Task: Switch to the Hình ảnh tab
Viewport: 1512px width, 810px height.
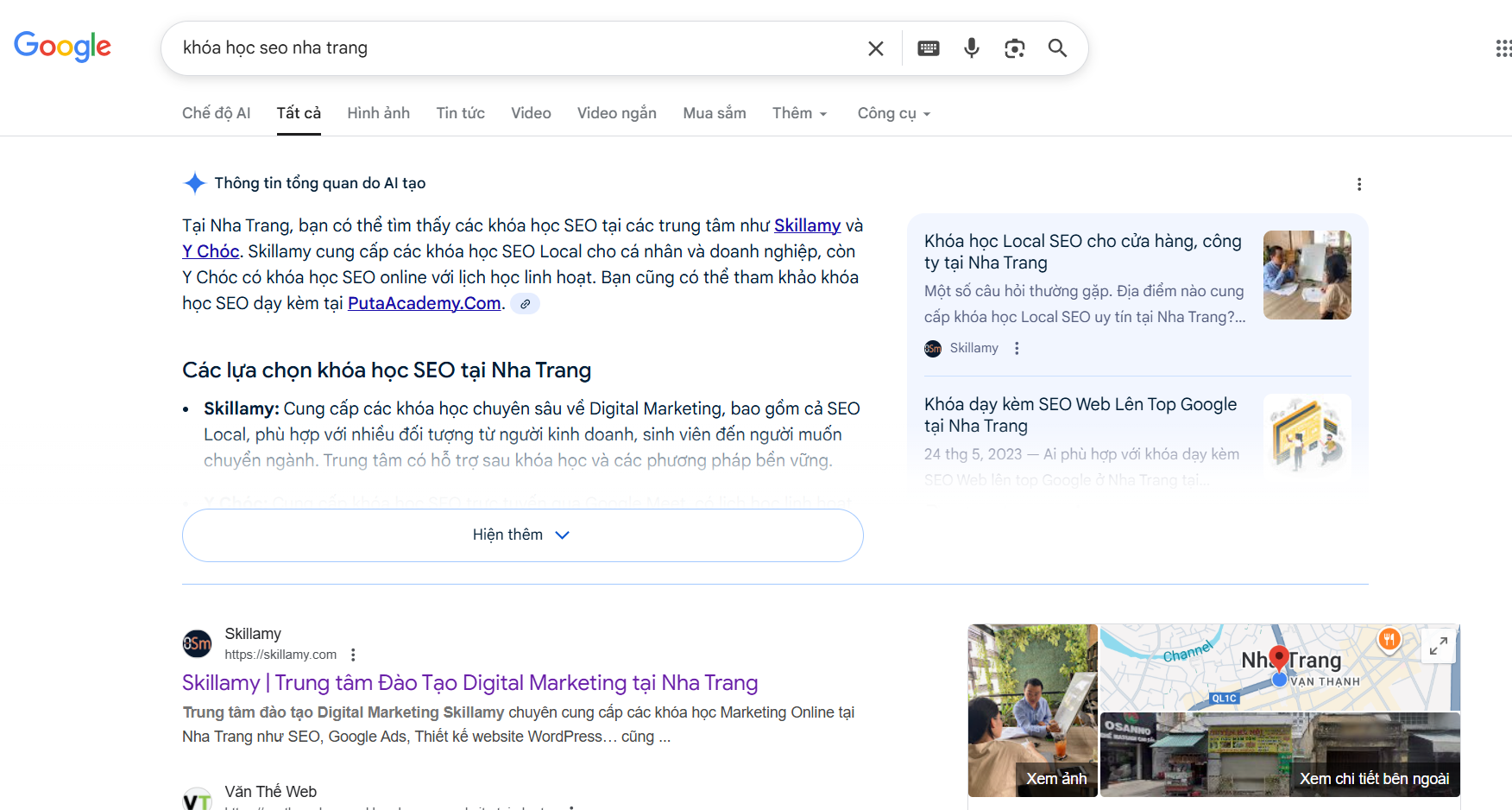Action: pos(378,113)
